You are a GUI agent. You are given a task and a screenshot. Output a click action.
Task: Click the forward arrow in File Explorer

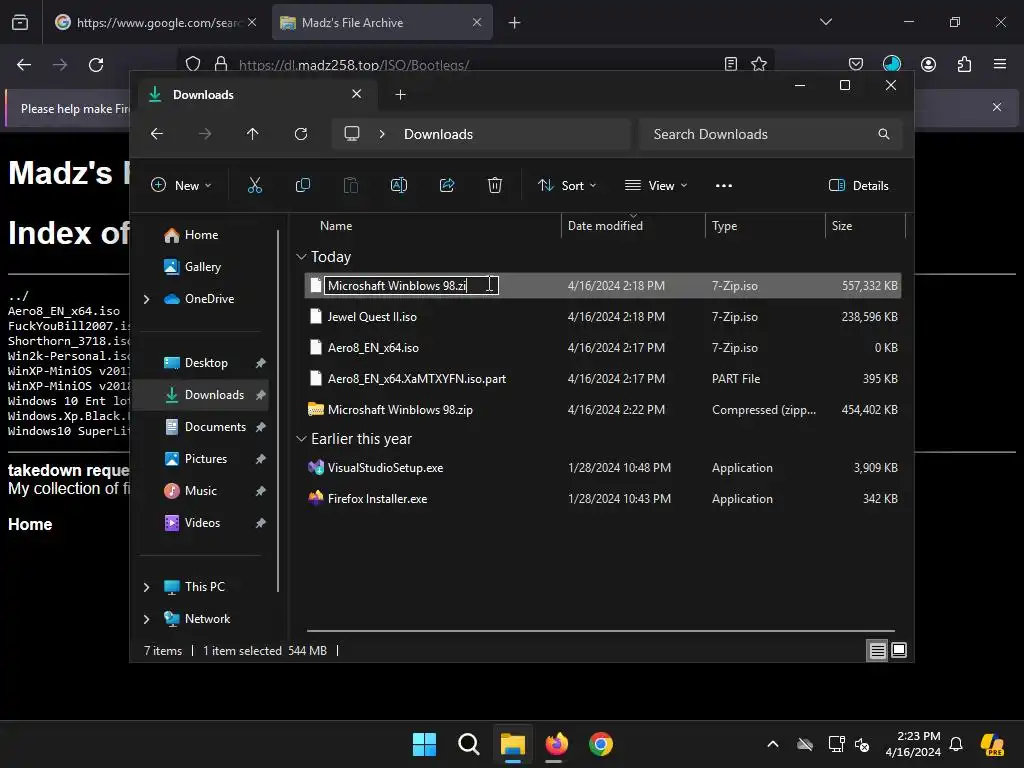(205, 134)
